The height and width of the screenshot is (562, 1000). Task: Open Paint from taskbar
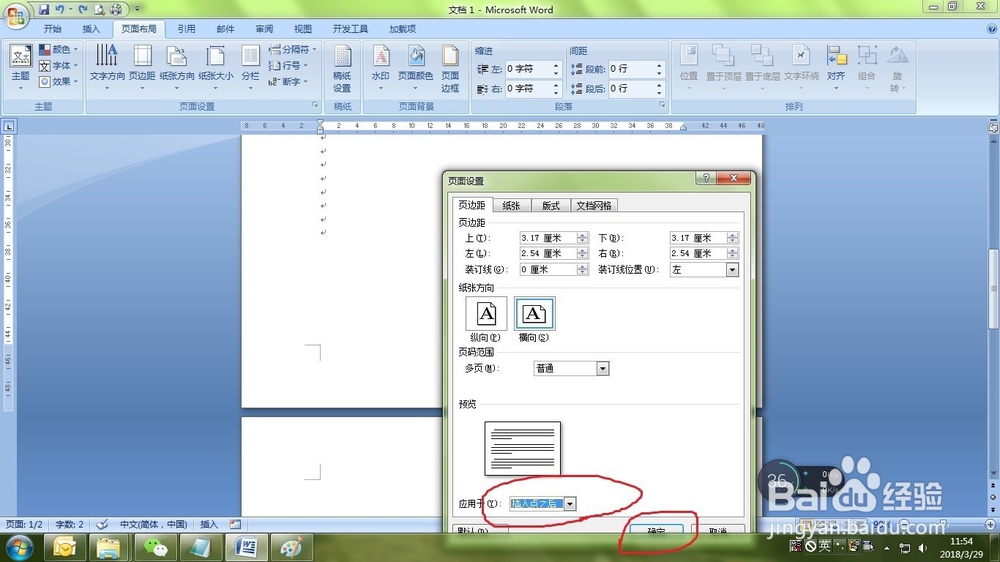(x=291, y=547)
